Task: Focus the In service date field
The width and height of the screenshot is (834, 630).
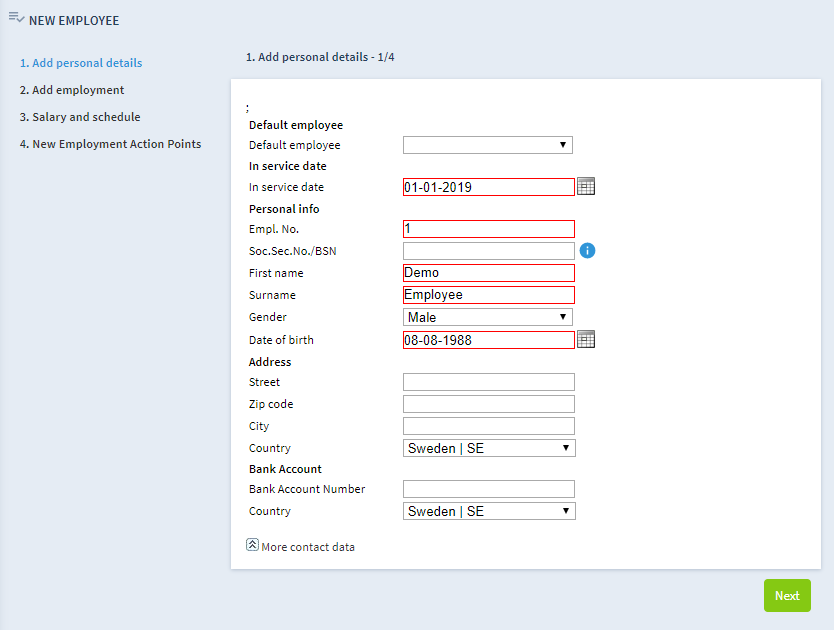Action: (x=489, y=187)
